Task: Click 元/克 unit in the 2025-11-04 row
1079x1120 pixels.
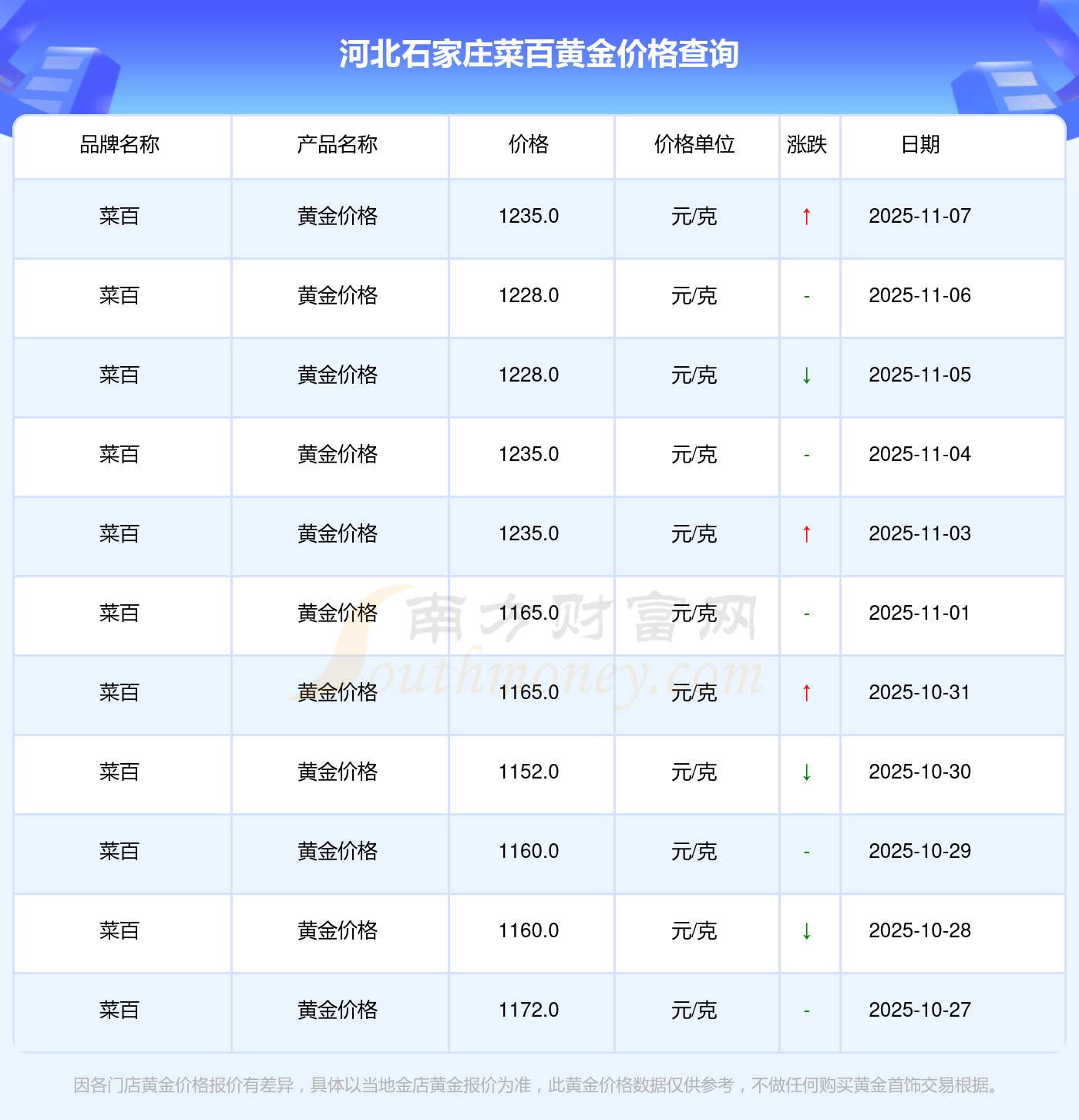Action: coord(694,455)
